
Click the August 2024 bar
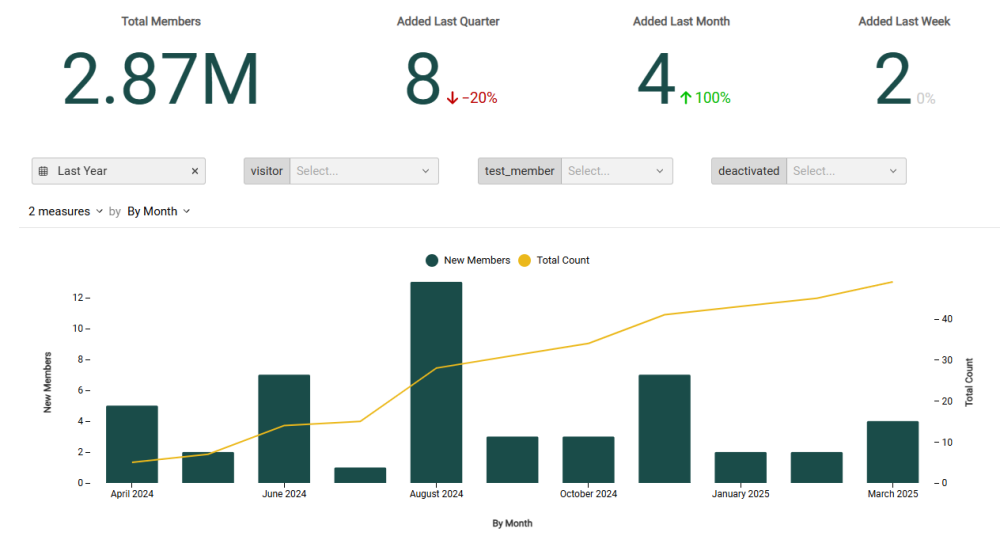(436, 382)
